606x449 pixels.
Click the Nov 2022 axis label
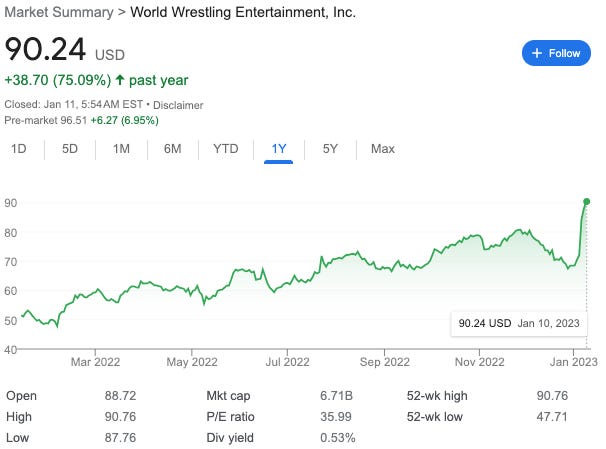[480, 362]
